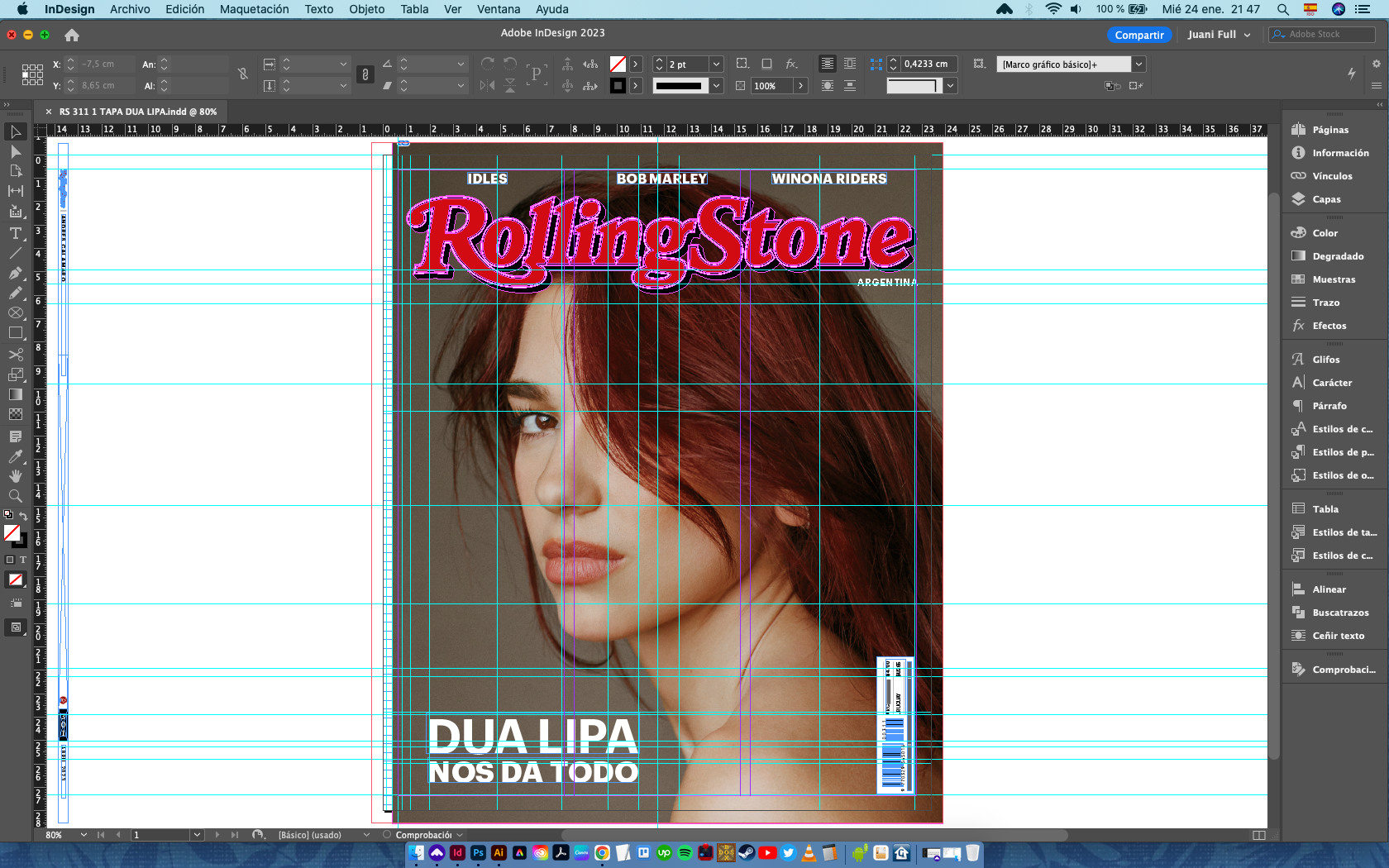This screenshot has height=868, width=1389.
Task: Activate the Eyedropper tool
Action: click(x=15, y=456)
